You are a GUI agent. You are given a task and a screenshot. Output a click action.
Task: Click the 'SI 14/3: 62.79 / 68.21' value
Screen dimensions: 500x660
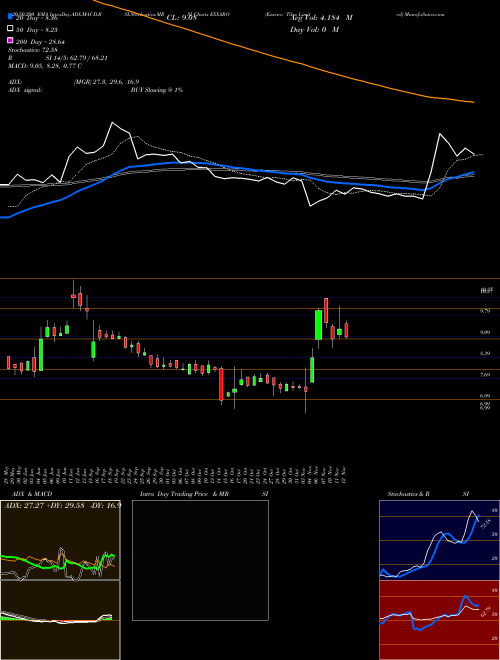point(77,58)
